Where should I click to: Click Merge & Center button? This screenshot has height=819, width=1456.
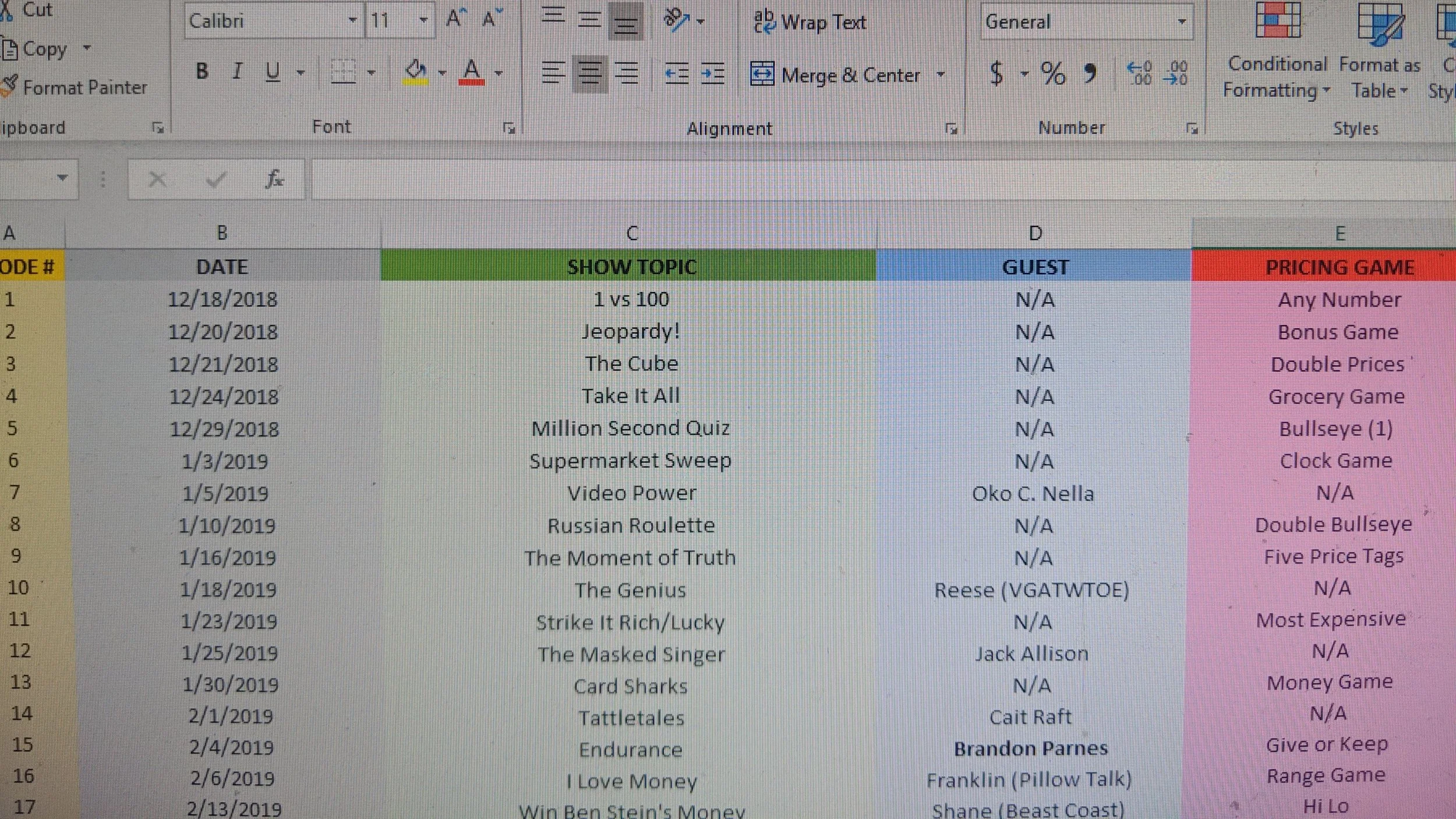tap(835, 75)
